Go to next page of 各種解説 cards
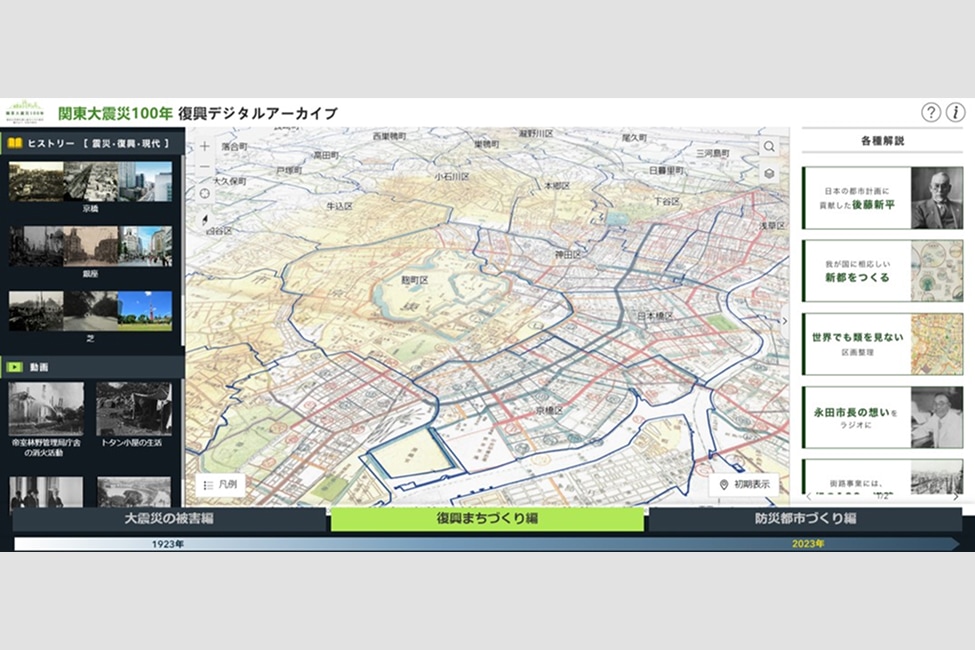 (955, 496)
